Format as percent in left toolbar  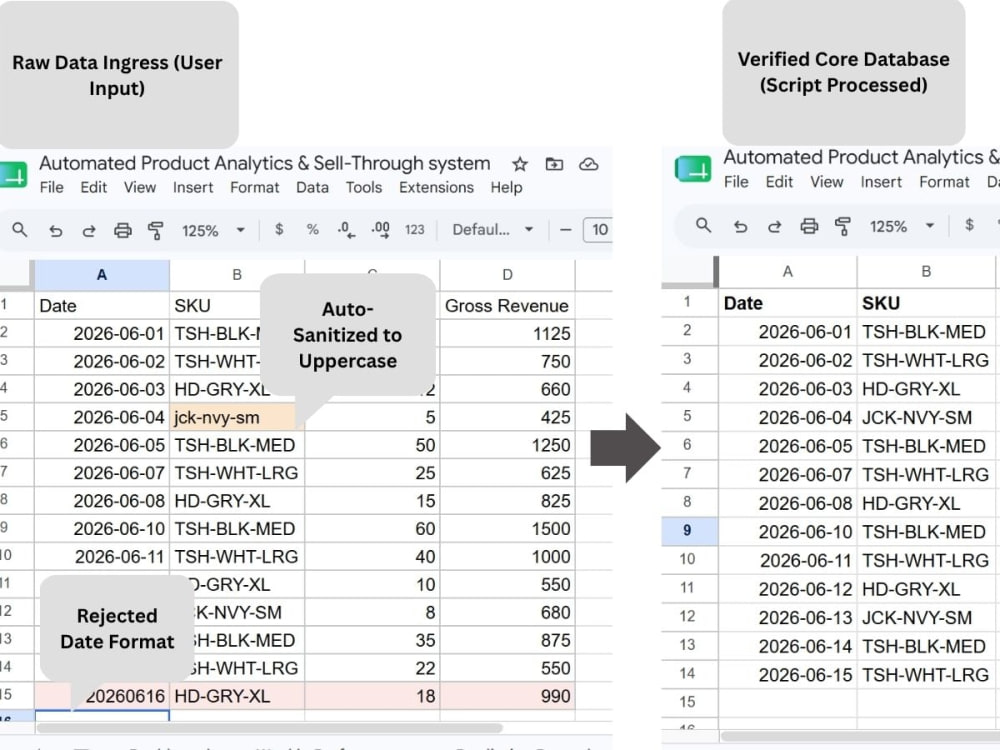(312, 230)
